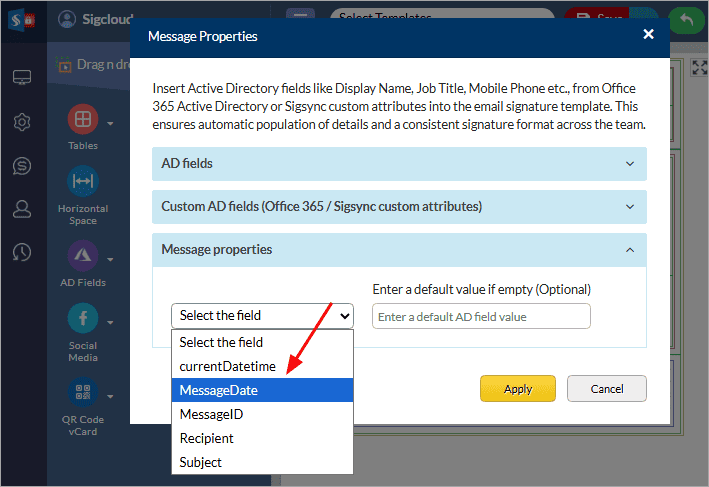Screen dimensions: 709x487
Task: Click the Social Media Facebook icon
Action: point(83,319)
